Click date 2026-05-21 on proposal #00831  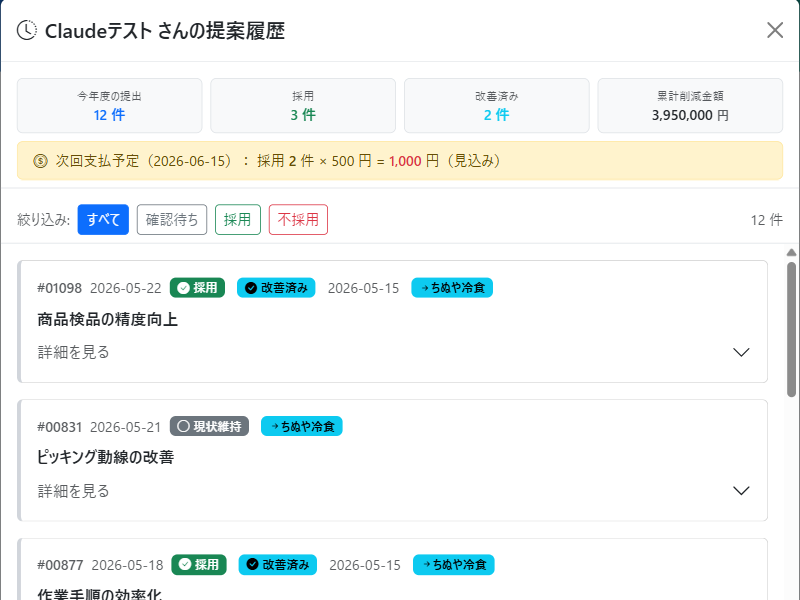pyautogui.click(x=126, y=427)
